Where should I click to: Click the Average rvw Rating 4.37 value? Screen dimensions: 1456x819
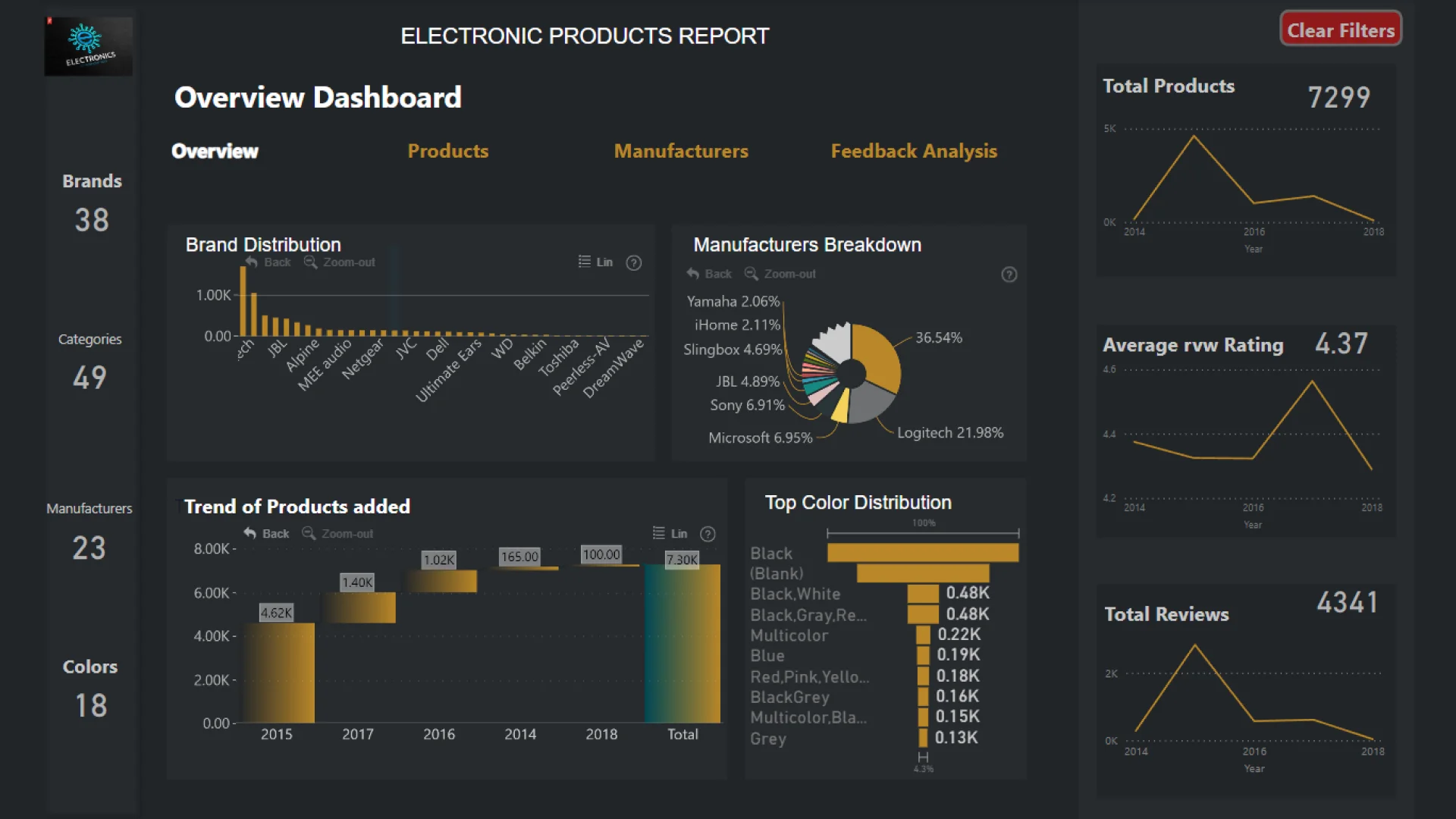pos(1341,344)
